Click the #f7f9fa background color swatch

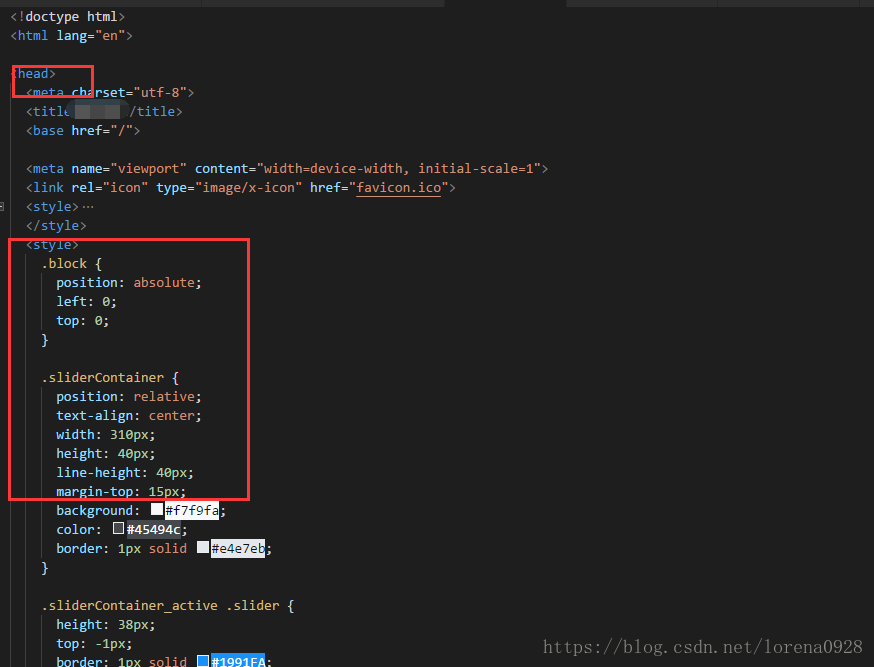click(x=157, y=510)
